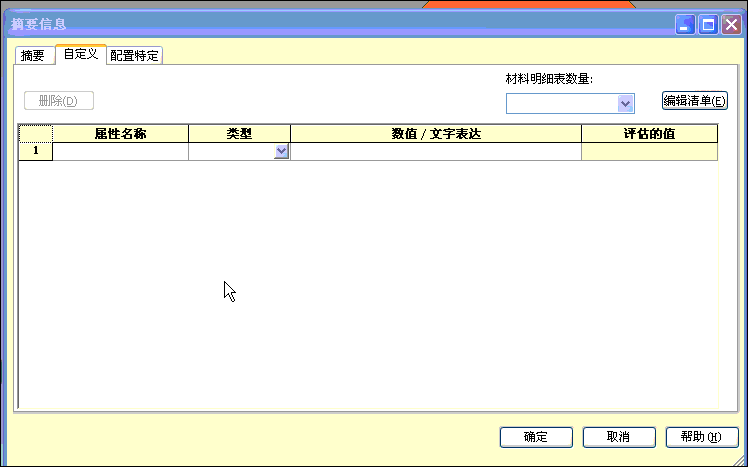This screenshot has width=748, height=467.
Task: Click the 取消 button
Action: [x=619, y=437]
